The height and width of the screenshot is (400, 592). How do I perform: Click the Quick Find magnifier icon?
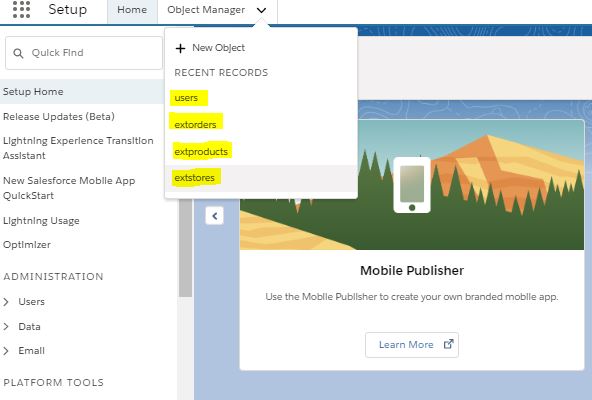(18, 53)
